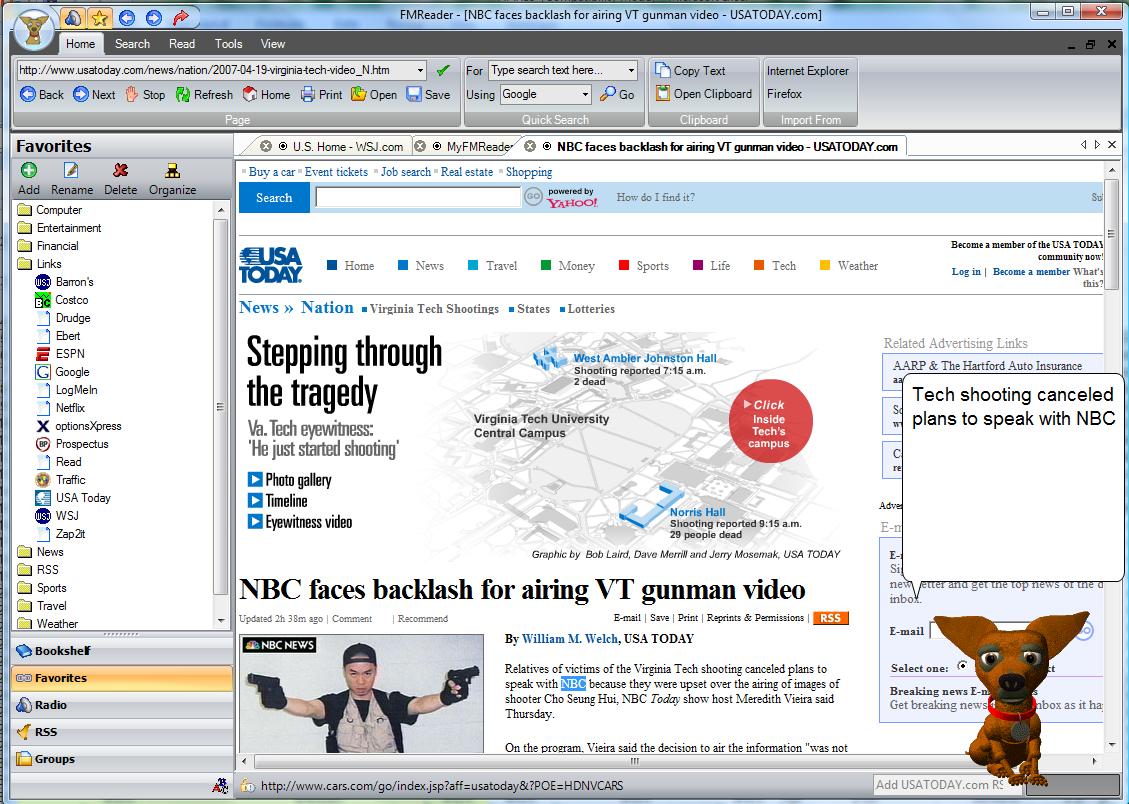Screen dimensions: 1129x804
Task: Switch to the Groups pane
Action: pos(122,759)
